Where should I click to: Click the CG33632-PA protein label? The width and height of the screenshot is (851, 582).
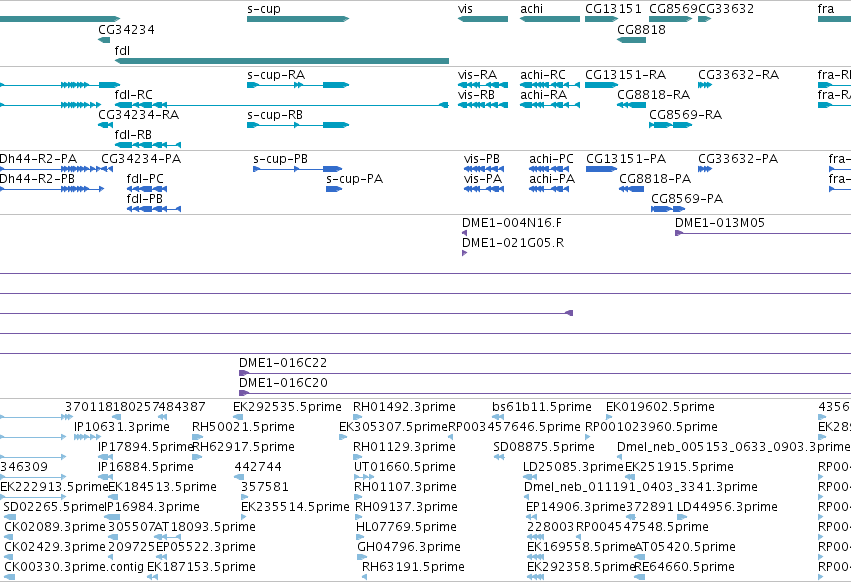click(738, 159)
